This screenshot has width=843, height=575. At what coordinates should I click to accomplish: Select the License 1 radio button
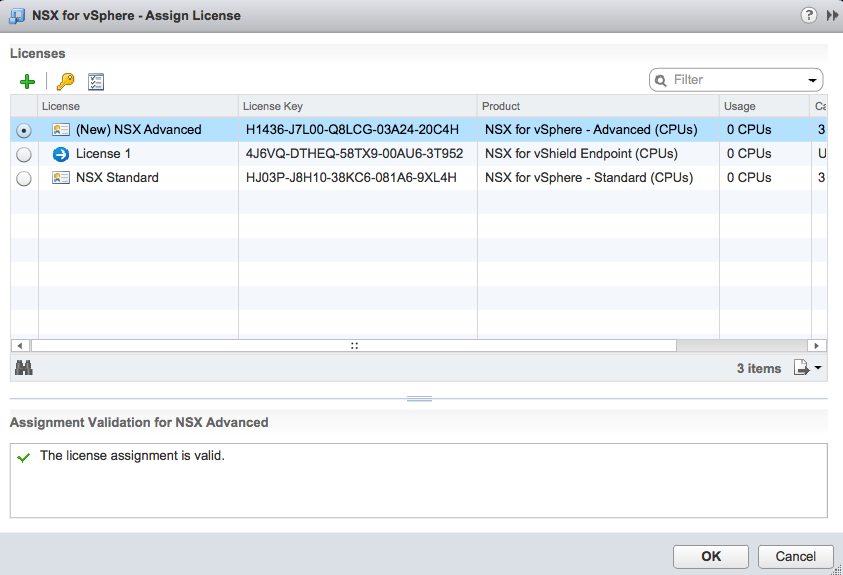(24, 154)
